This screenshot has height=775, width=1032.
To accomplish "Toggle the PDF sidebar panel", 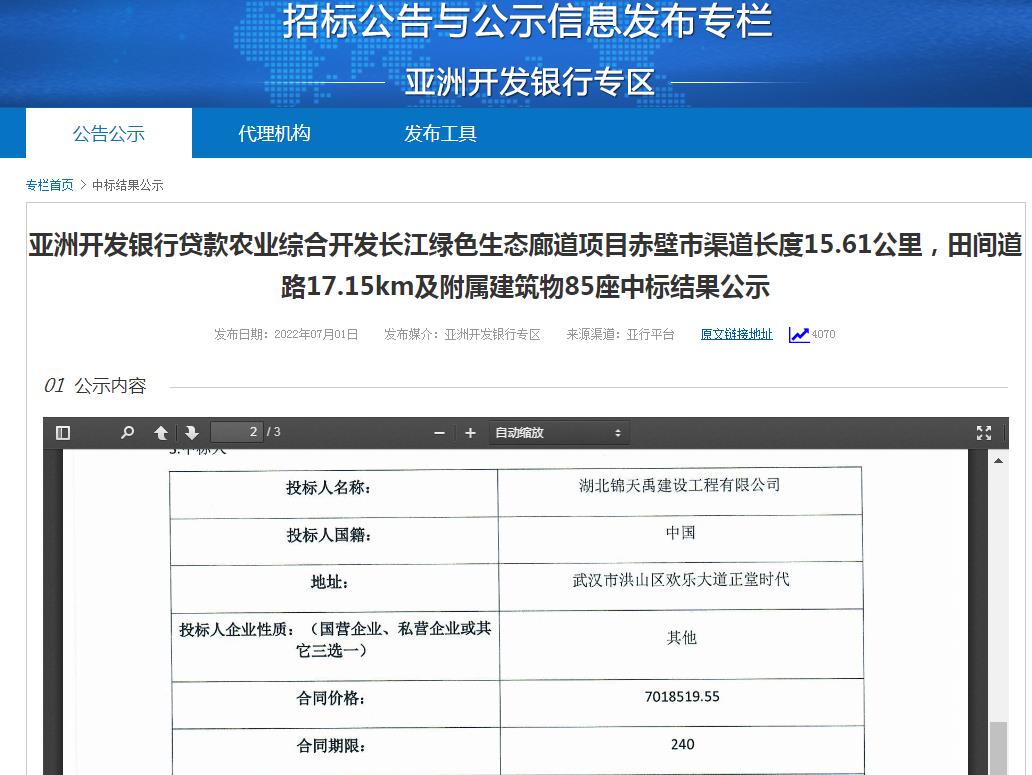I will tap(62, 432).
